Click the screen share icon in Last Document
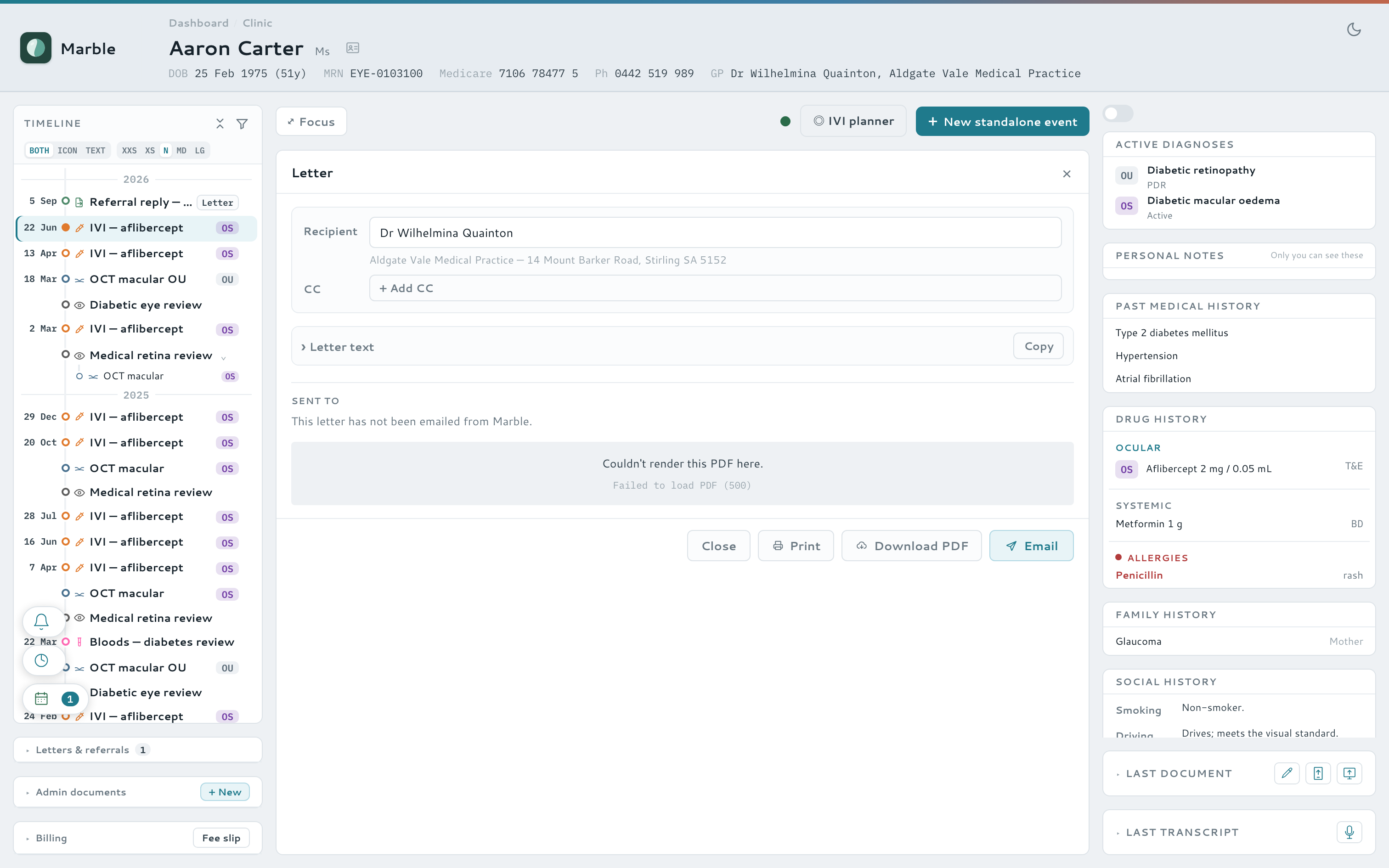Image resolution: width=1389 pixels, height=868 pixels. tap(1349, 773)
